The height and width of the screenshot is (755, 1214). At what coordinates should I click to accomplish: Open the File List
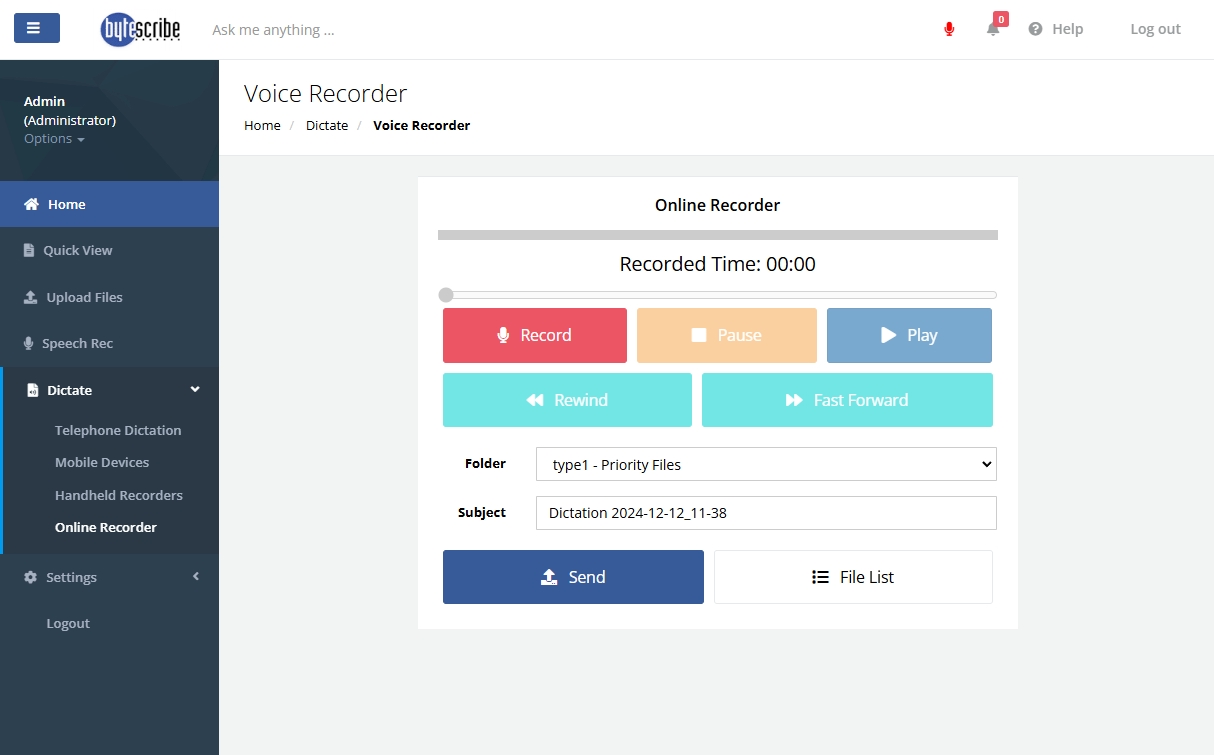(x=853, y=577)
